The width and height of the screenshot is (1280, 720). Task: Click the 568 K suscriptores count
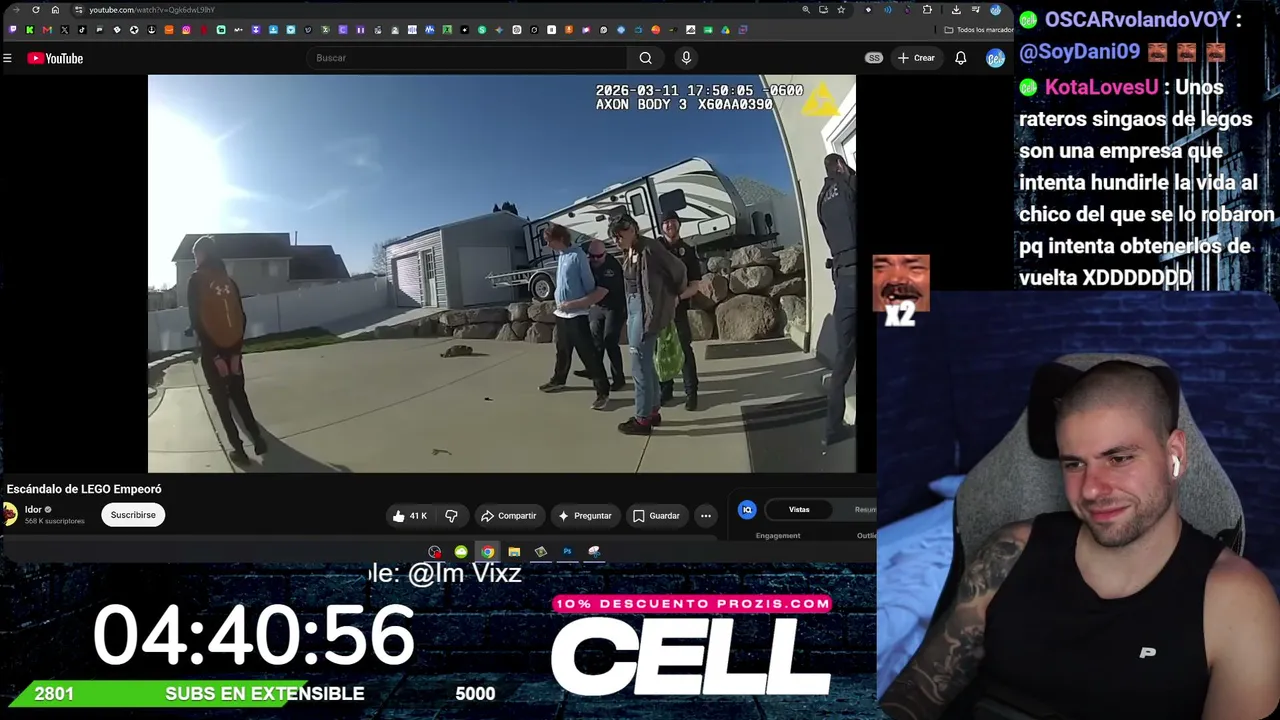click(x=55, y=522)
